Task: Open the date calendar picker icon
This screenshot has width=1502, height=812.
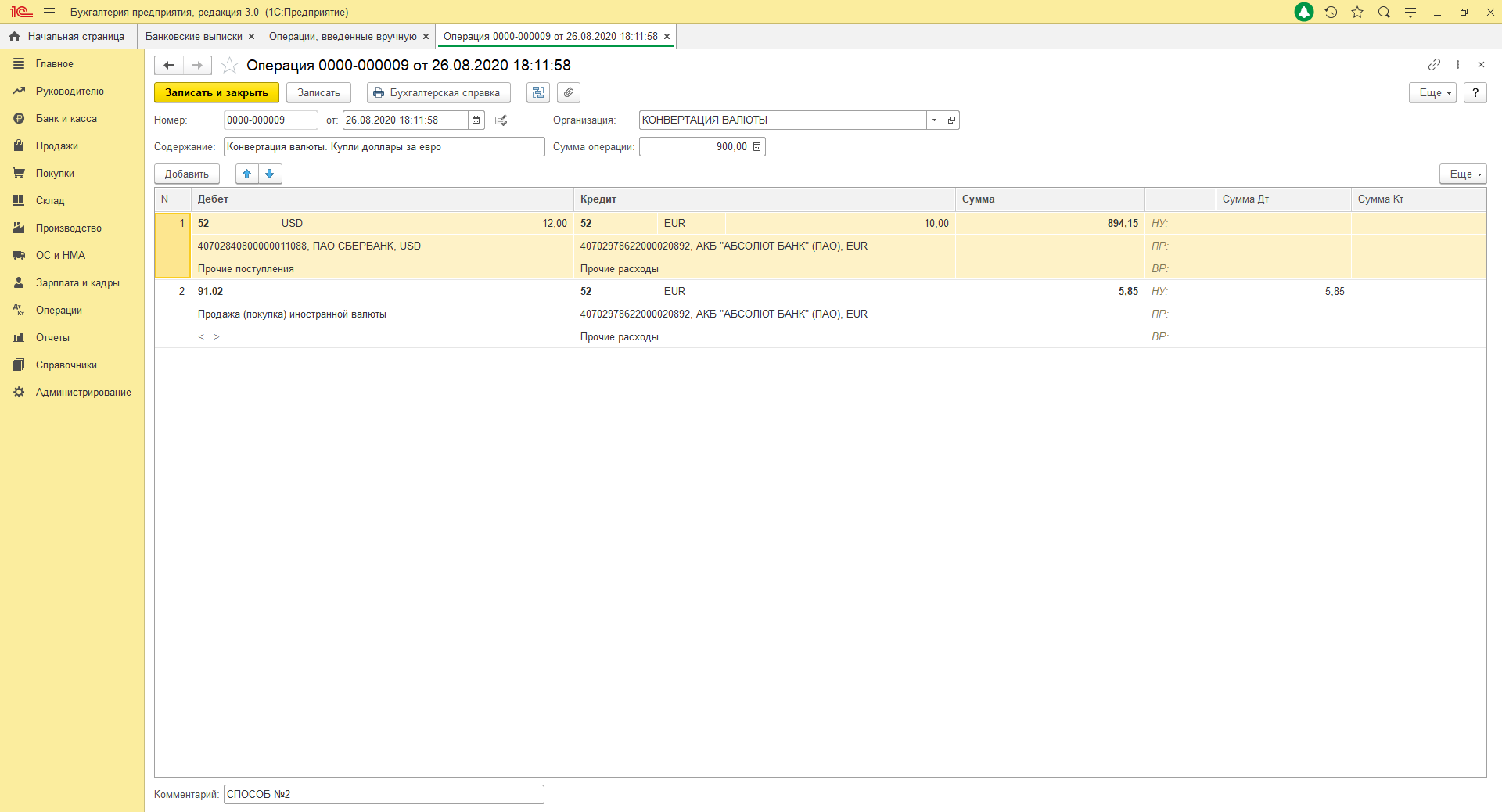Action: pyautogui.click(x=476, y=120)
